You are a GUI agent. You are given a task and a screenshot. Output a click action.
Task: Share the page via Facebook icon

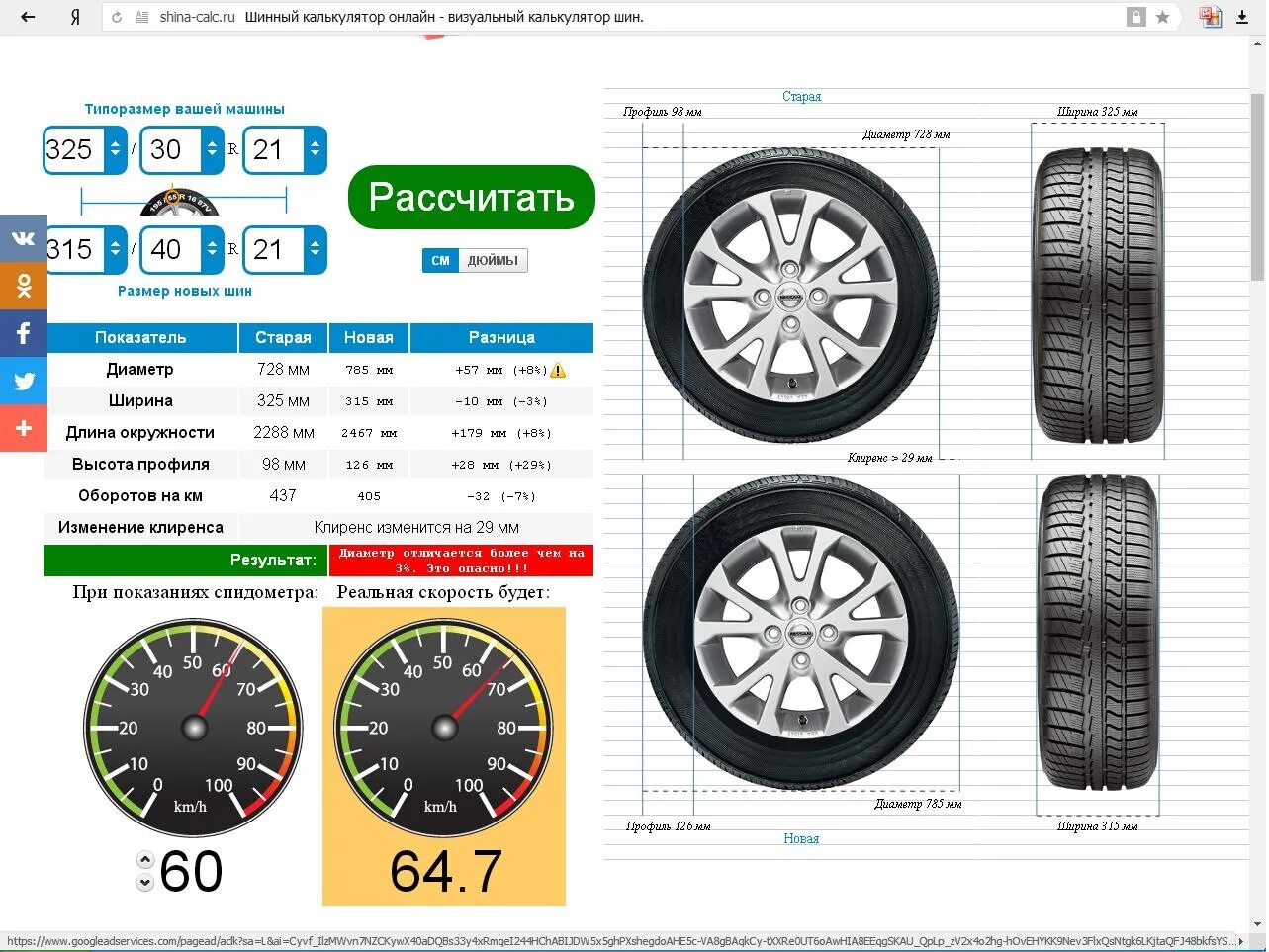(24, 333)
